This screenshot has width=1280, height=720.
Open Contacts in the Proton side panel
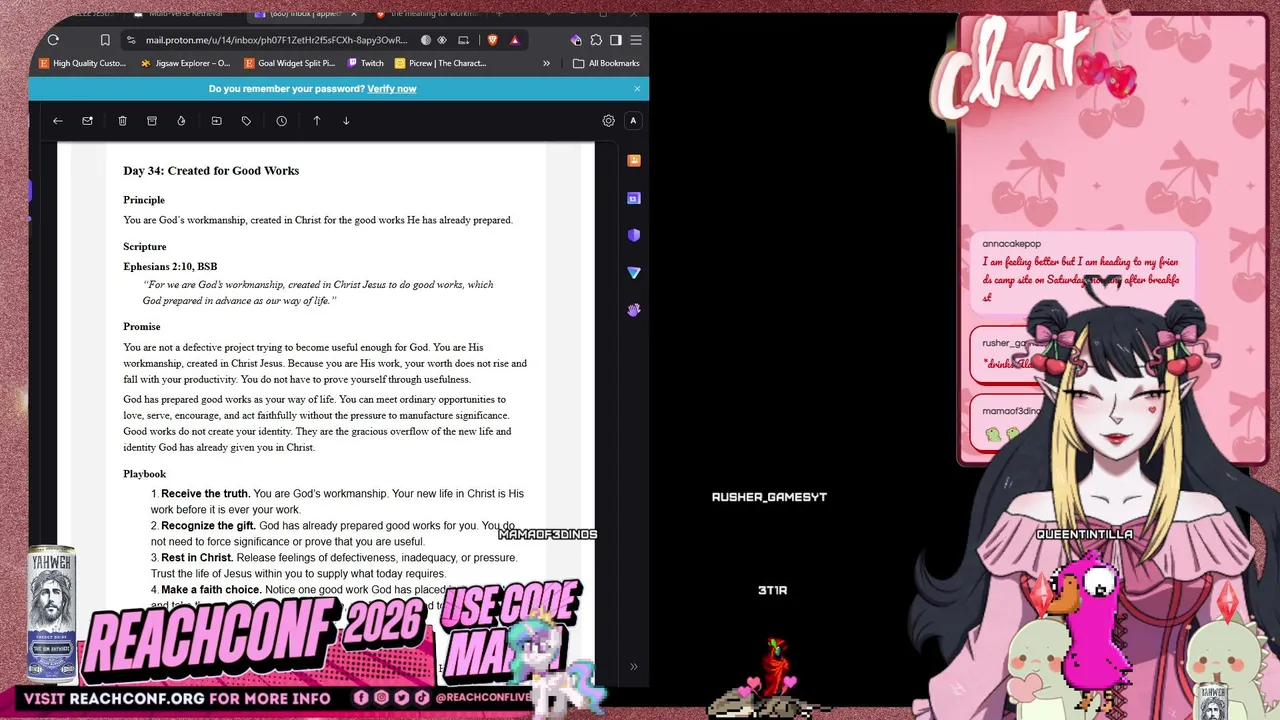[634, 161]
